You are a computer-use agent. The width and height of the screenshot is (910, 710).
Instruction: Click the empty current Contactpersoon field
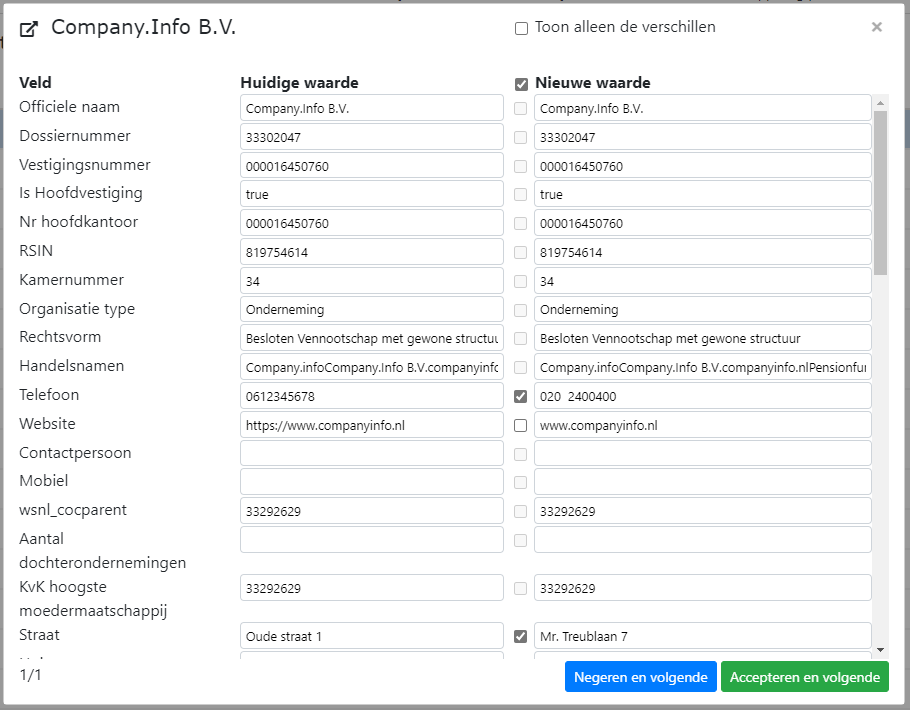click(371, 453)
